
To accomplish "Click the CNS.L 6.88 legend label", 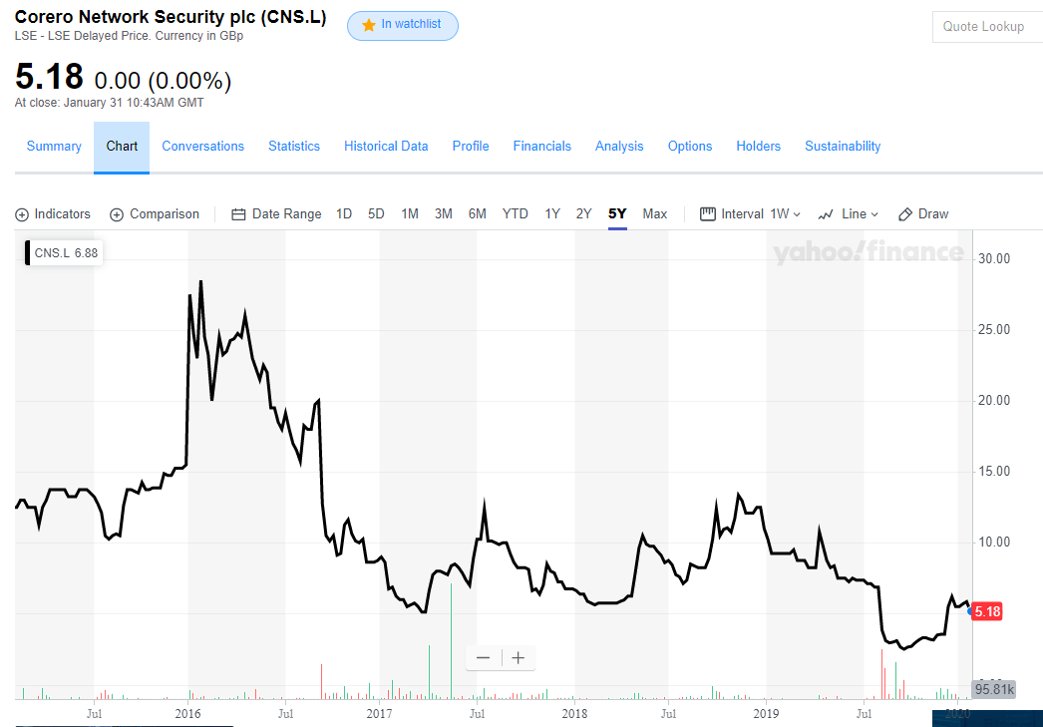I will [66, 253].
